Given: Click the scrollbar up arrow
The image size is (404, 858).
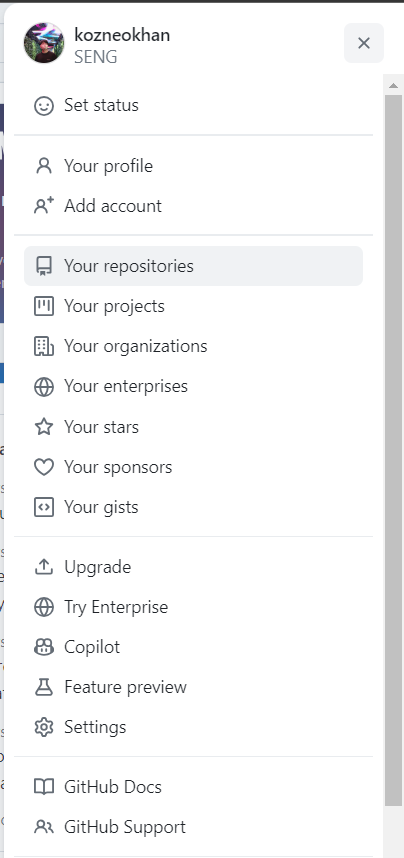Looking at the screenshot, I should [393, 85].
